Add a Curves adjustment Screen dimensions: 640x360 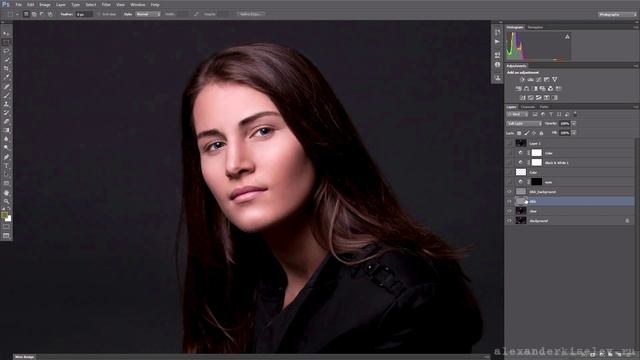point(539,80)
